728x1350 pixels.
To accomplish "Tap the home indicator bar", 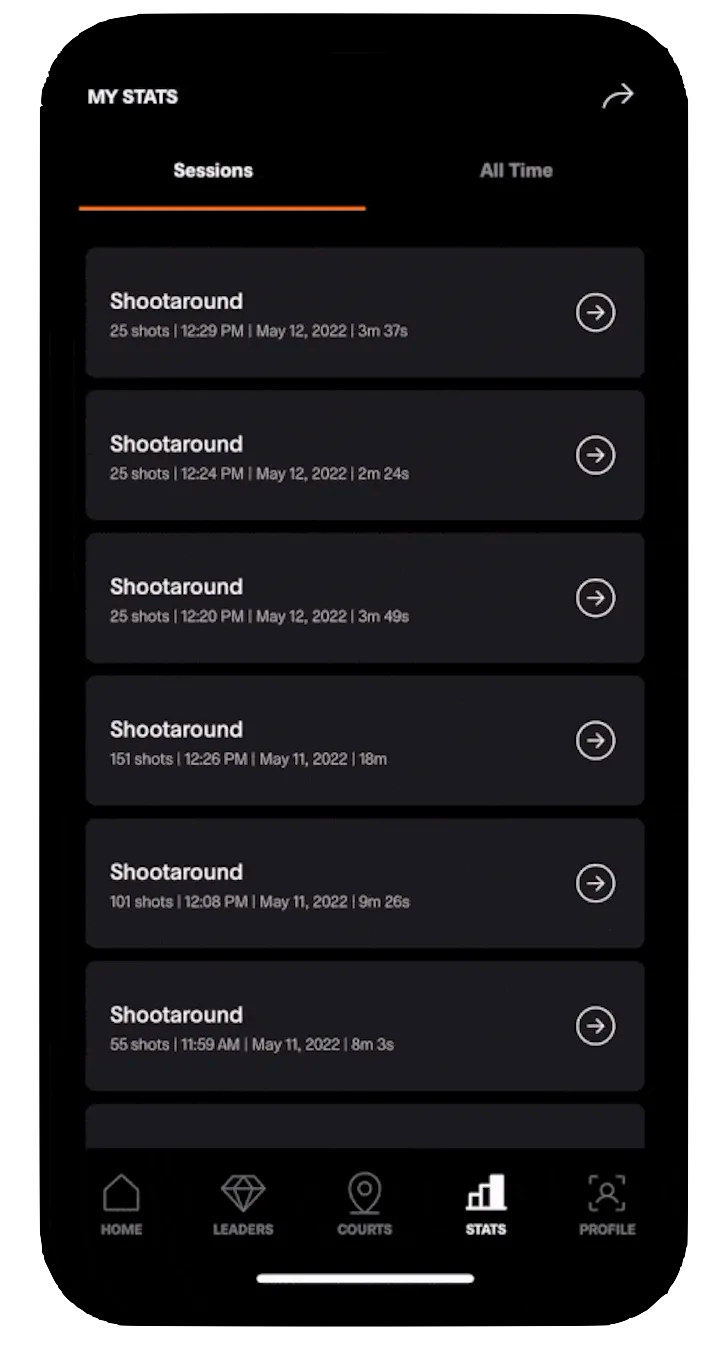I will [x=365, y=1278].
